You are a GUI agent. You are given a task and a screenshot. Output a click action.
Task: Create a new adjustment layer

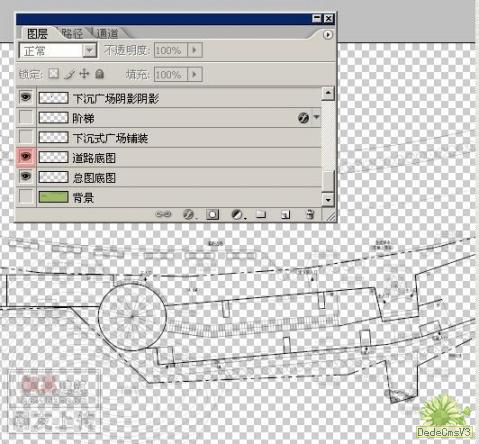click(237, 214)
